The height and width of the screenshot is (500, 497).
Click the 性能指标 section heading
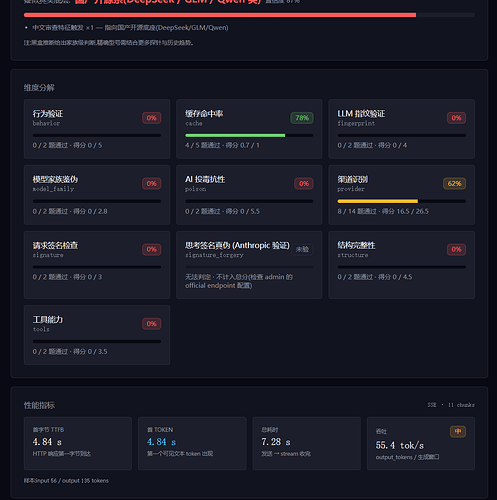click(x=39, y=405)
